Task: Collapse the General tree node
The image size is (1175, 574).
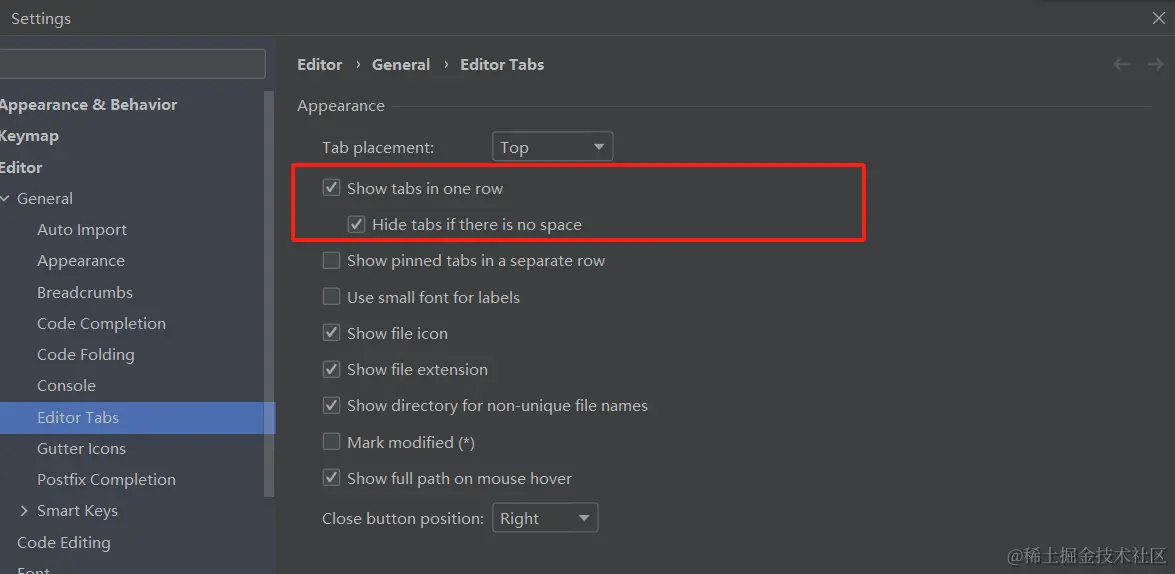Action: pyautogui.click(x=5, y=199)
